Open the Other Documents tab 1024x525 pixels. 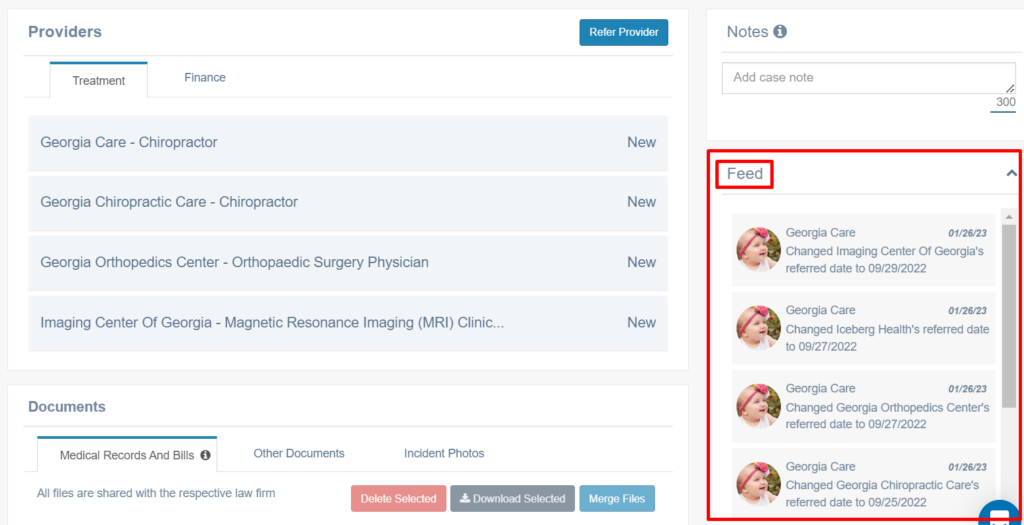(299, 453)
